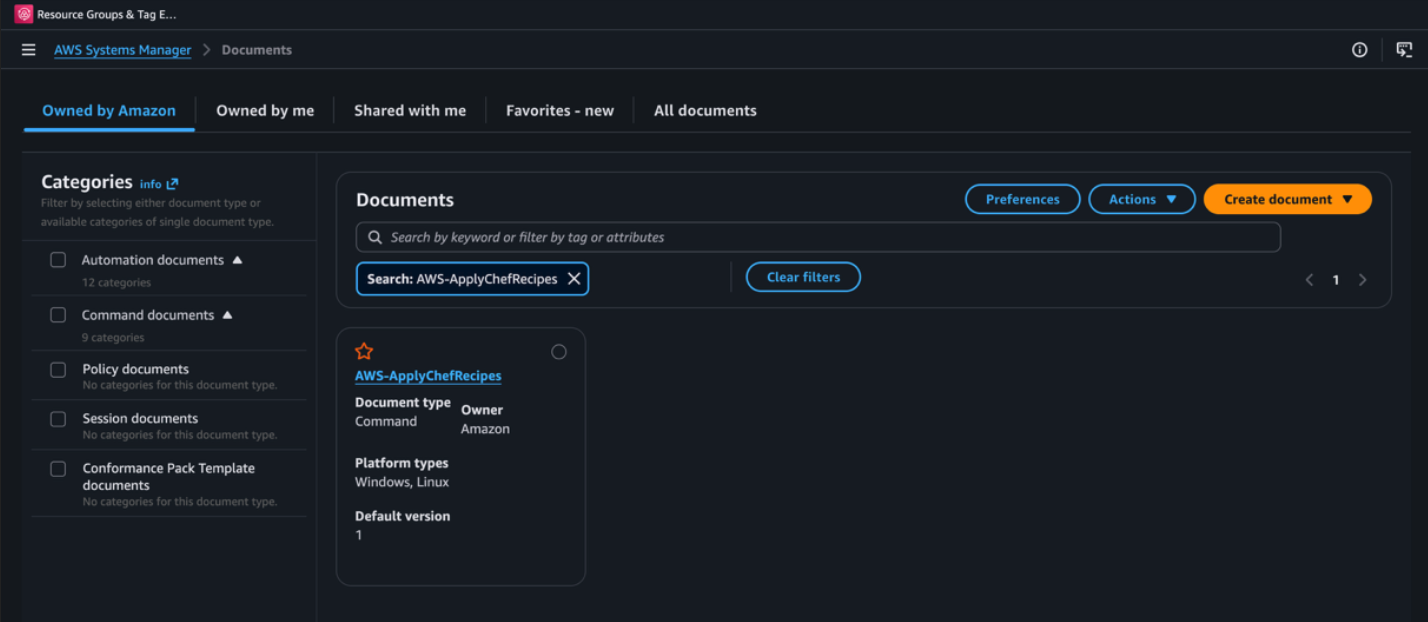This screenshot has height=622, width=1428.
Task: Click the document search input field
Action: click(x=818, y=237)
